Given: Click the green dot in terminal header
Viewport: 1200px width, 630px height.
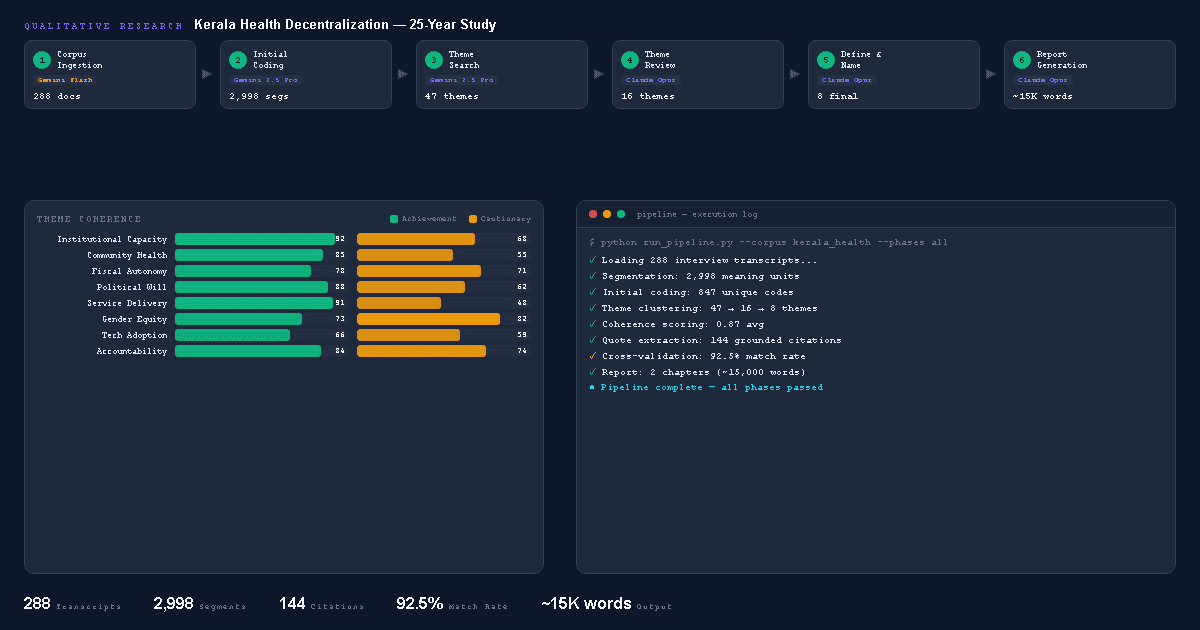Looking at the screenshot, I should 621,214.
